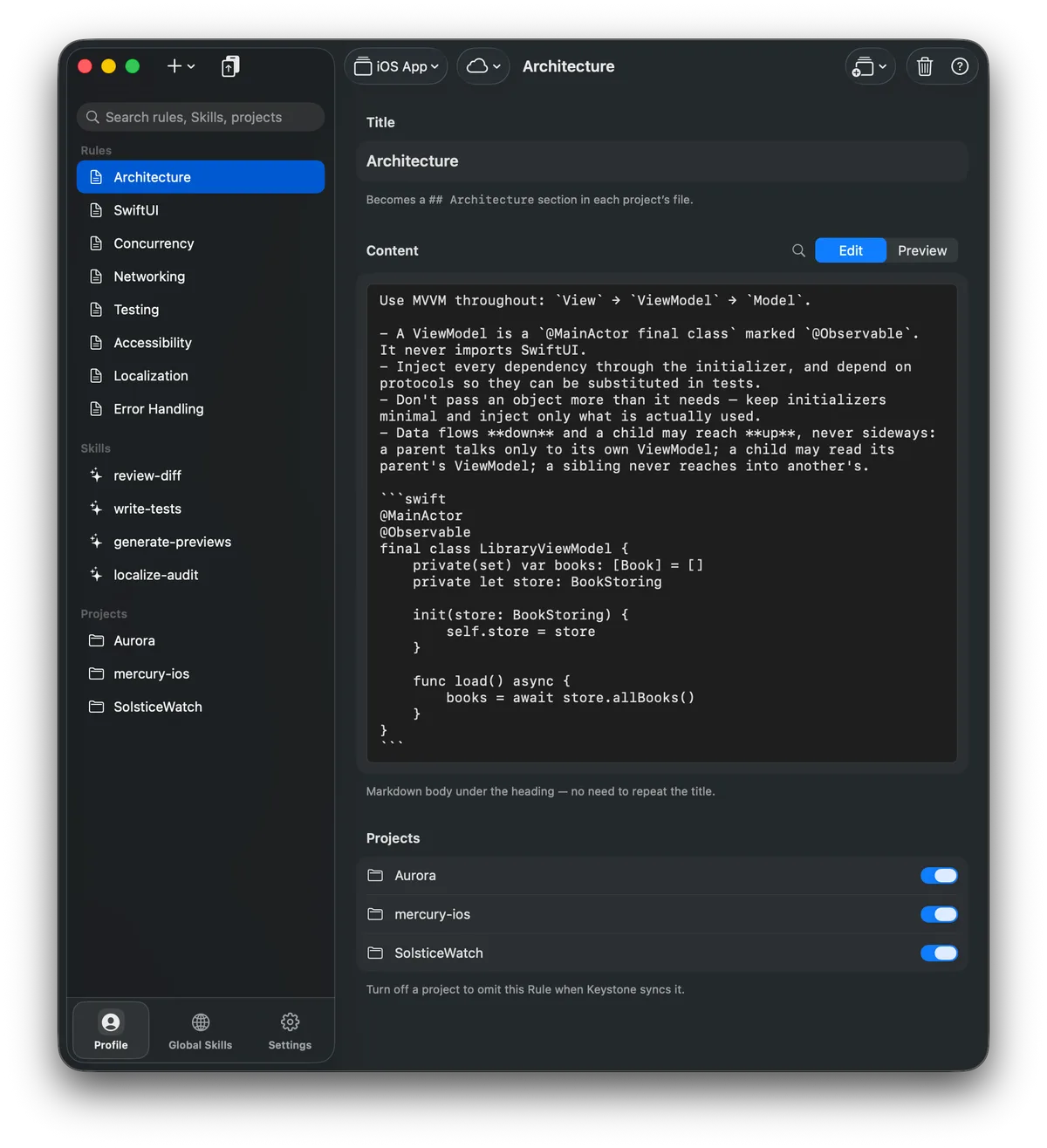Screen dimensions: 1047x1148
Task: Click the sidebar Aurora folder icon
Action: (96, 640)
